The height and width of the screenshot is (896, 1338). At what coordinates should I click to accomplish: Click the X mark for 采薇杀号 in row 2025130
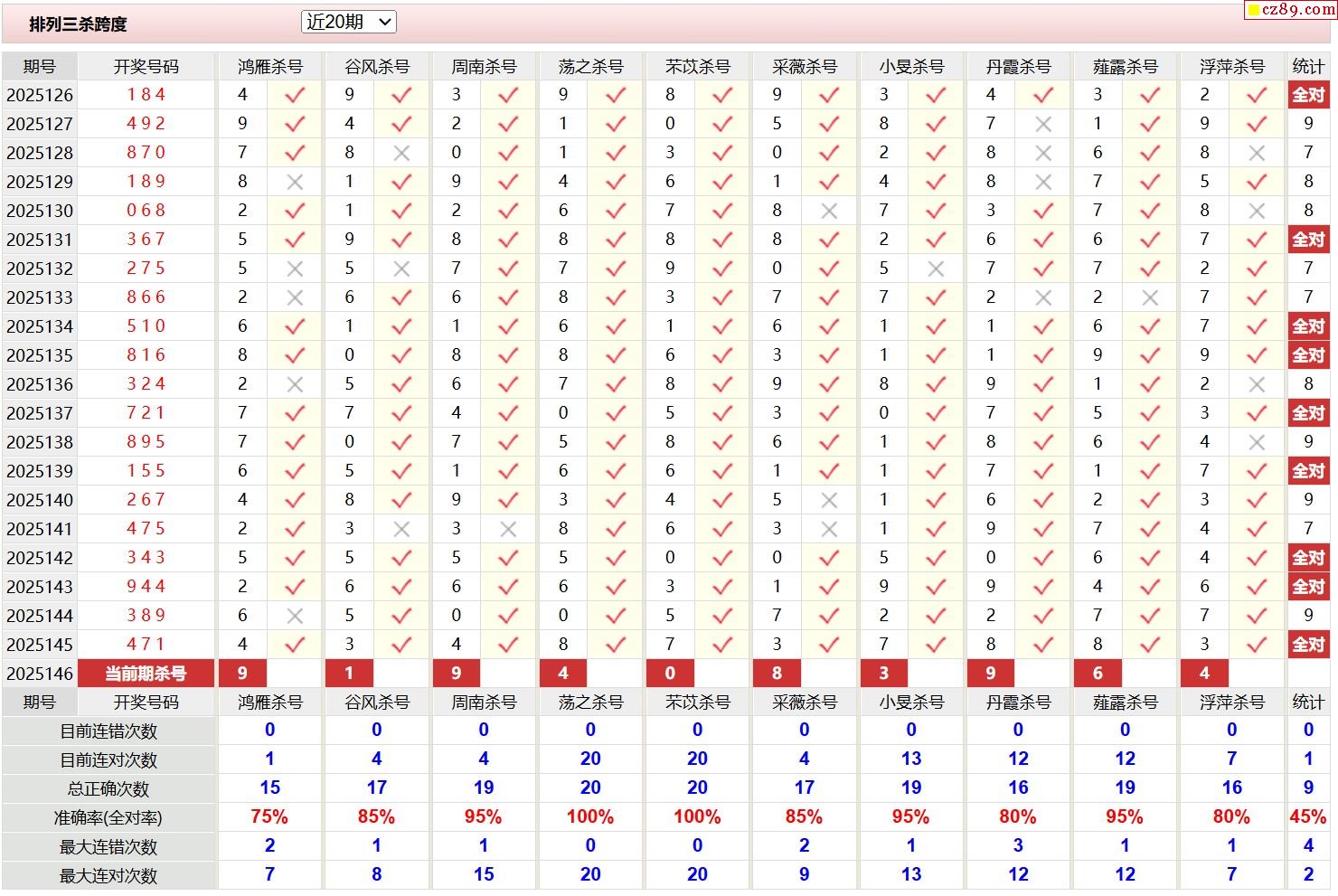[x=829, y=211]
